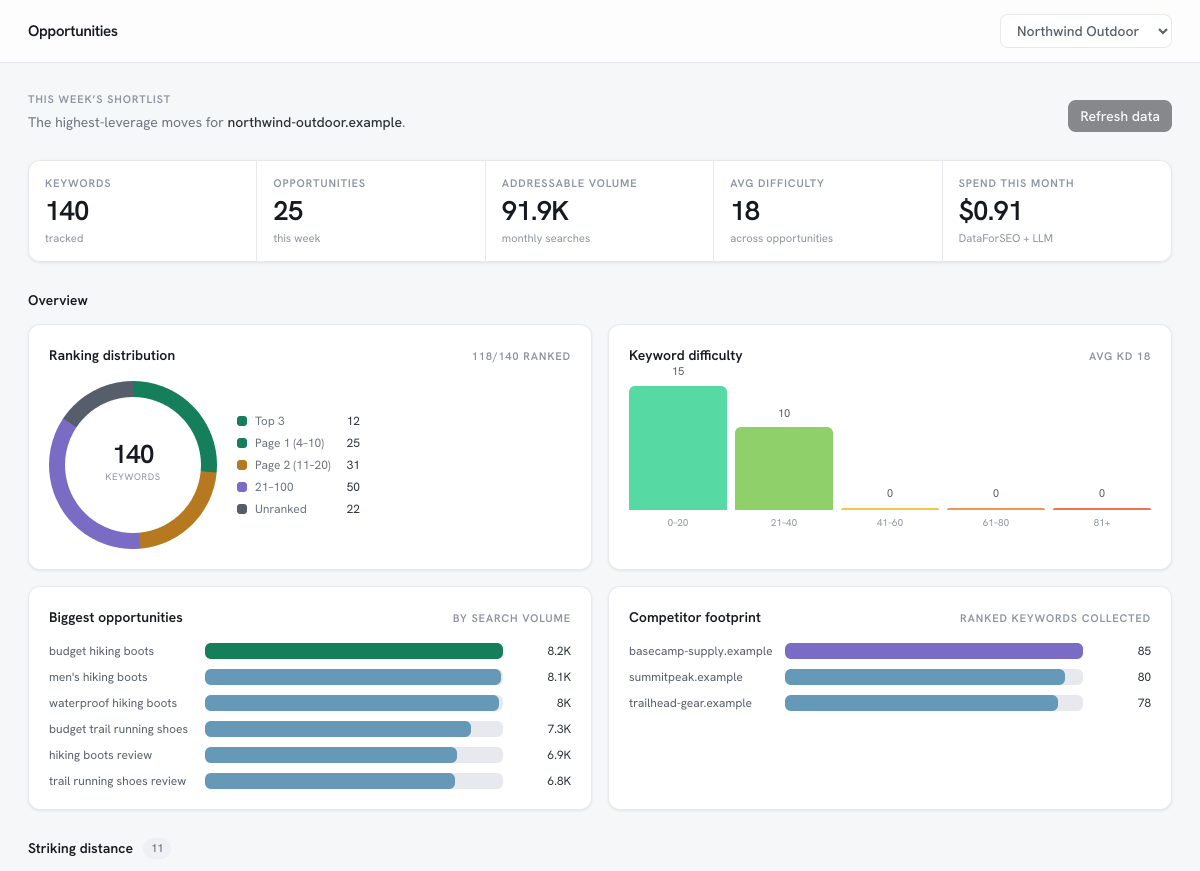Click the Keyword difficulty card title

(686, 355)
